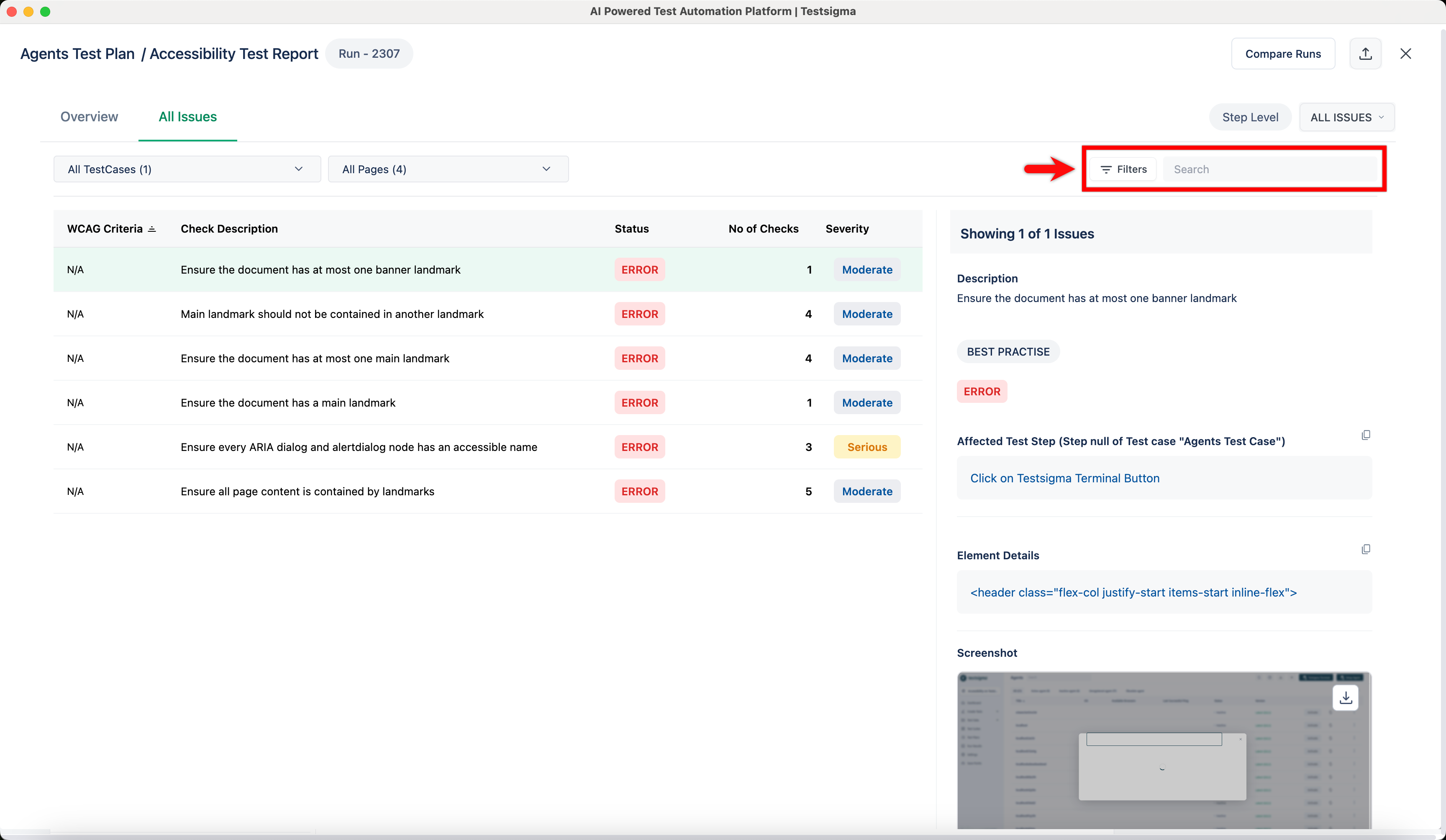Screen dimensions: 1446x840
Task: Download the screenshot image
Action: 1345,698
